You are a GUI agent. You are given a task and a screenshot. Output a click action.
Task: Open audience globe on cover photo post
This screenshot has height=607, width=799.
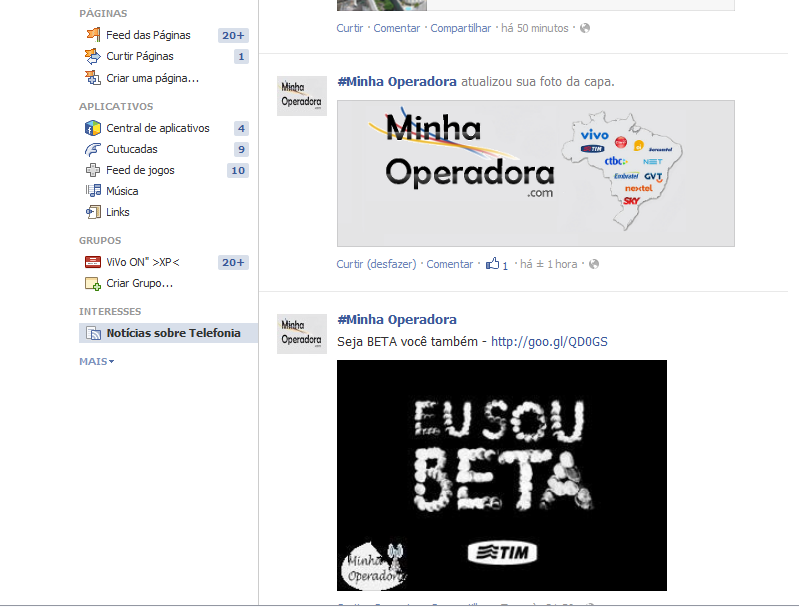coord(594,264)
